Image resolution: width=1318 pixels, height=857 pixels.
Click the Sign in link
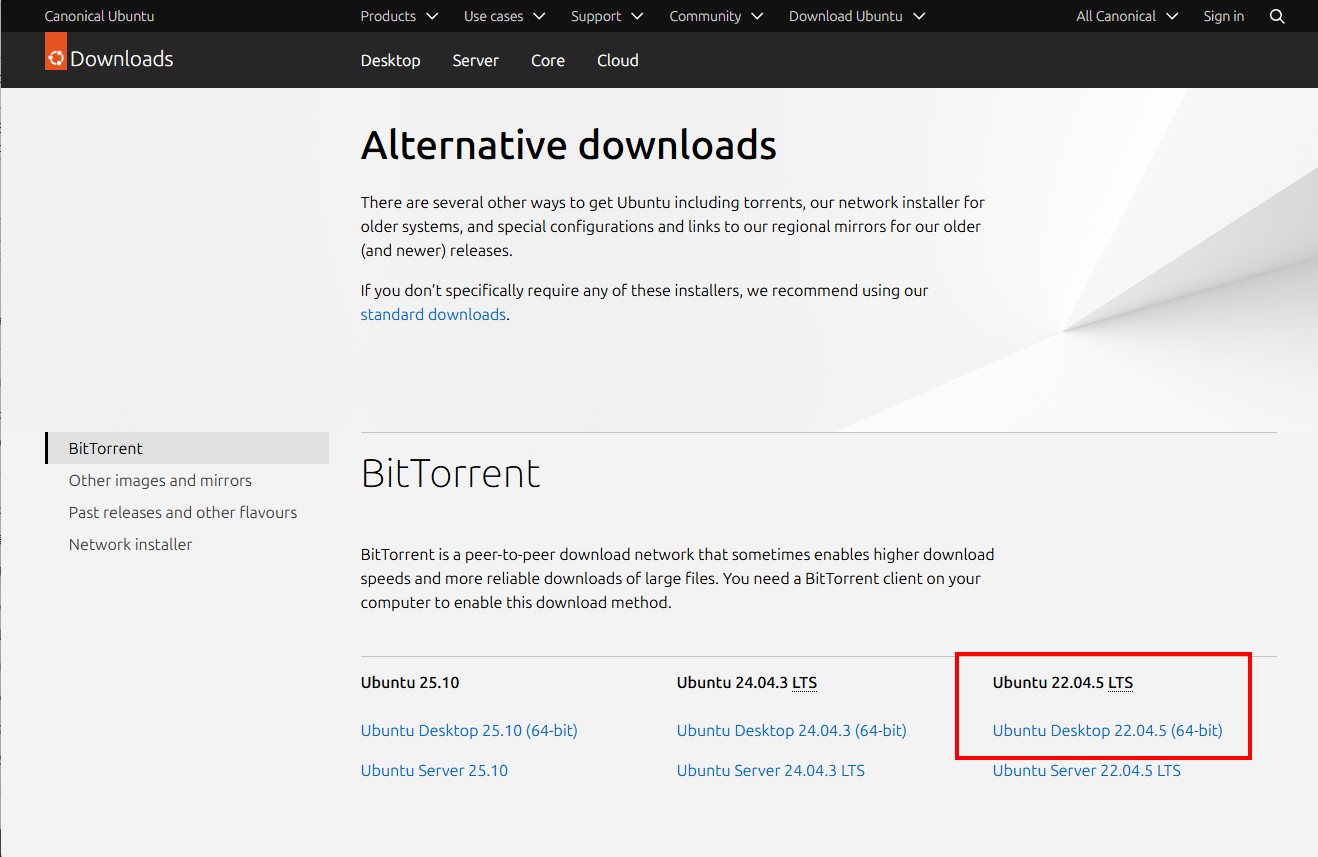point(1224,16)
